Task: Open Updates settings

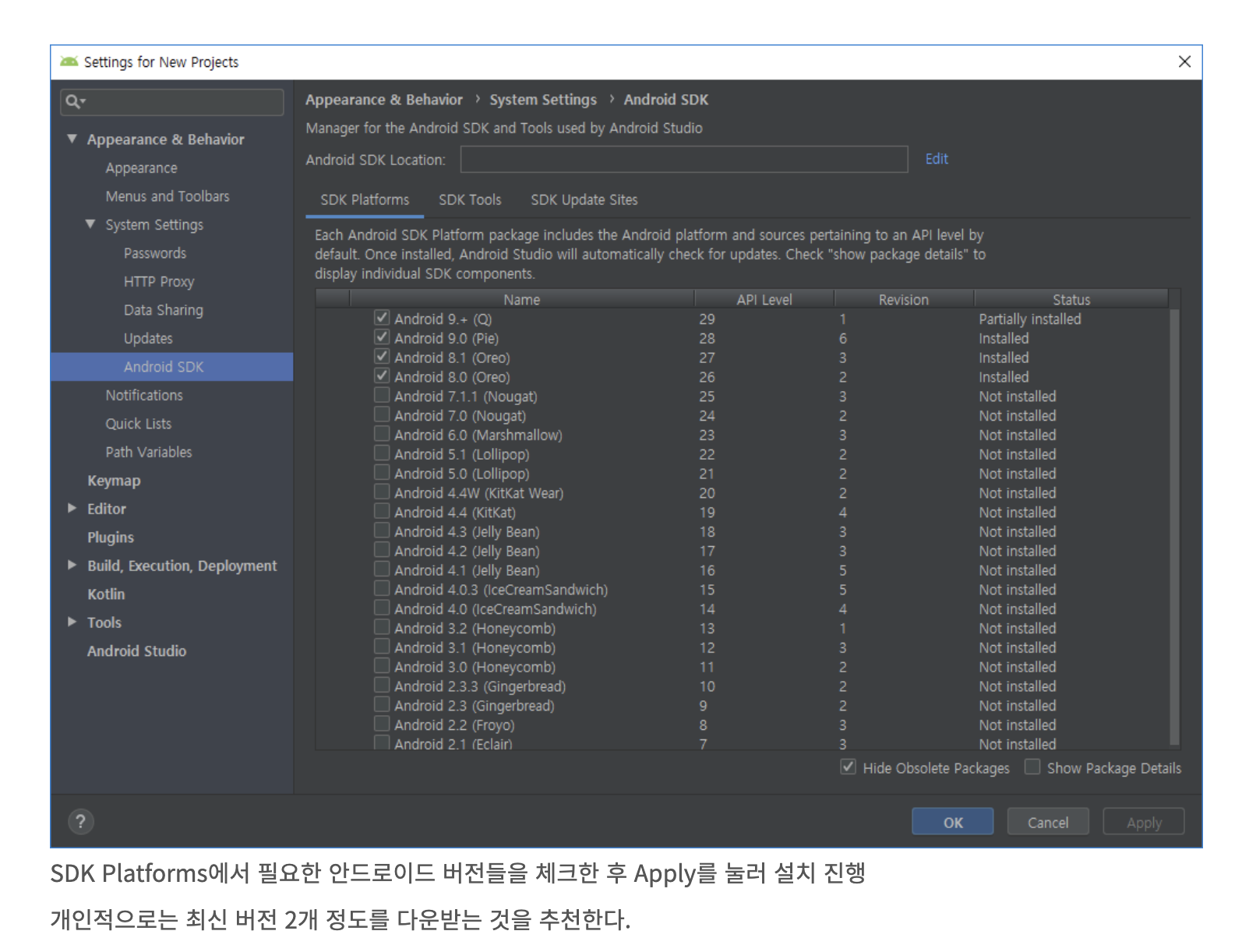Action: point(148,338)
